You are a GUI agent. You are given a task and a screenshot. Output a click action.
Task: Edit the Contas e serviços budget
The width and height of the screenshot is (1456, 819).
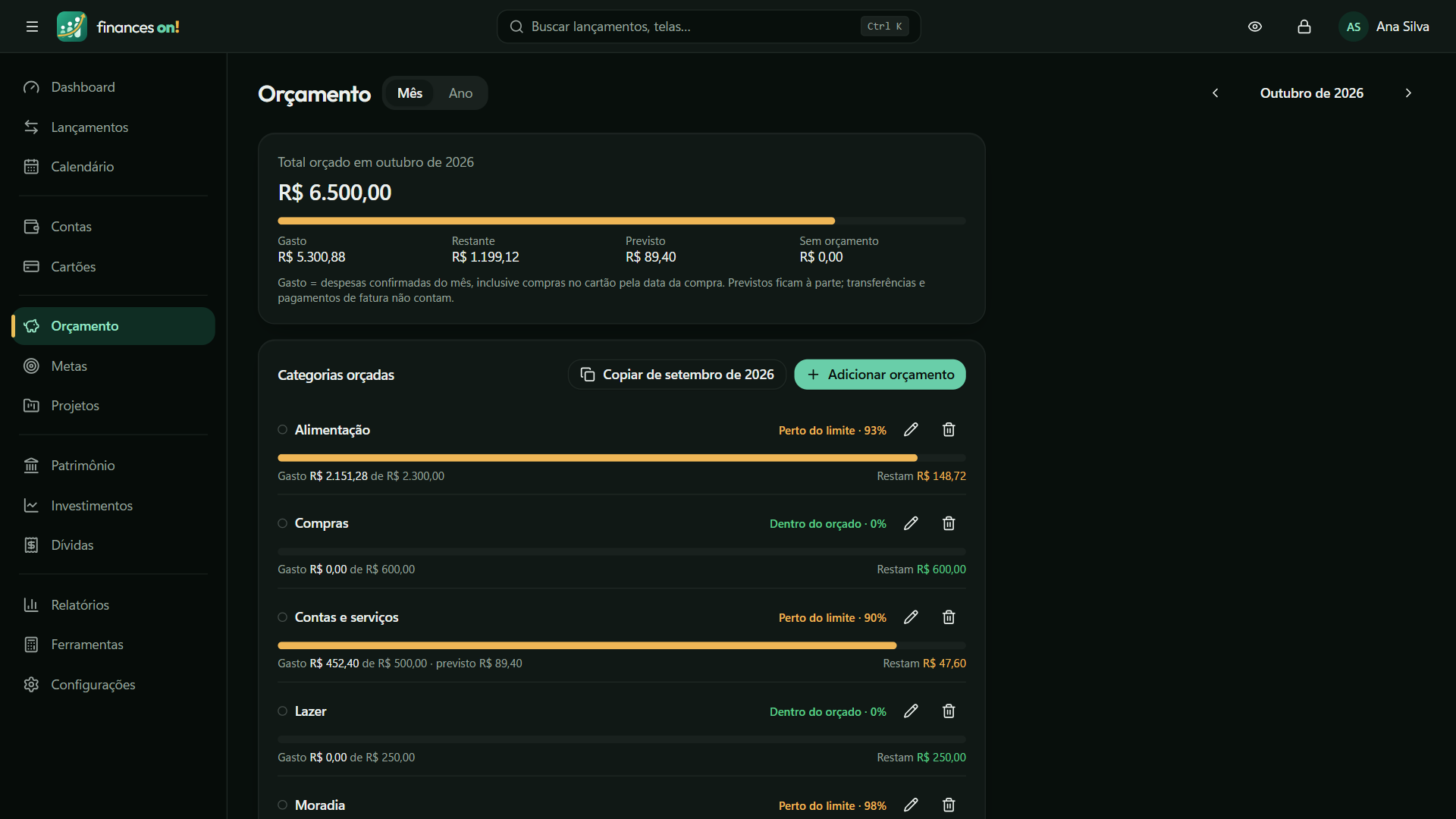coord(911,617)
